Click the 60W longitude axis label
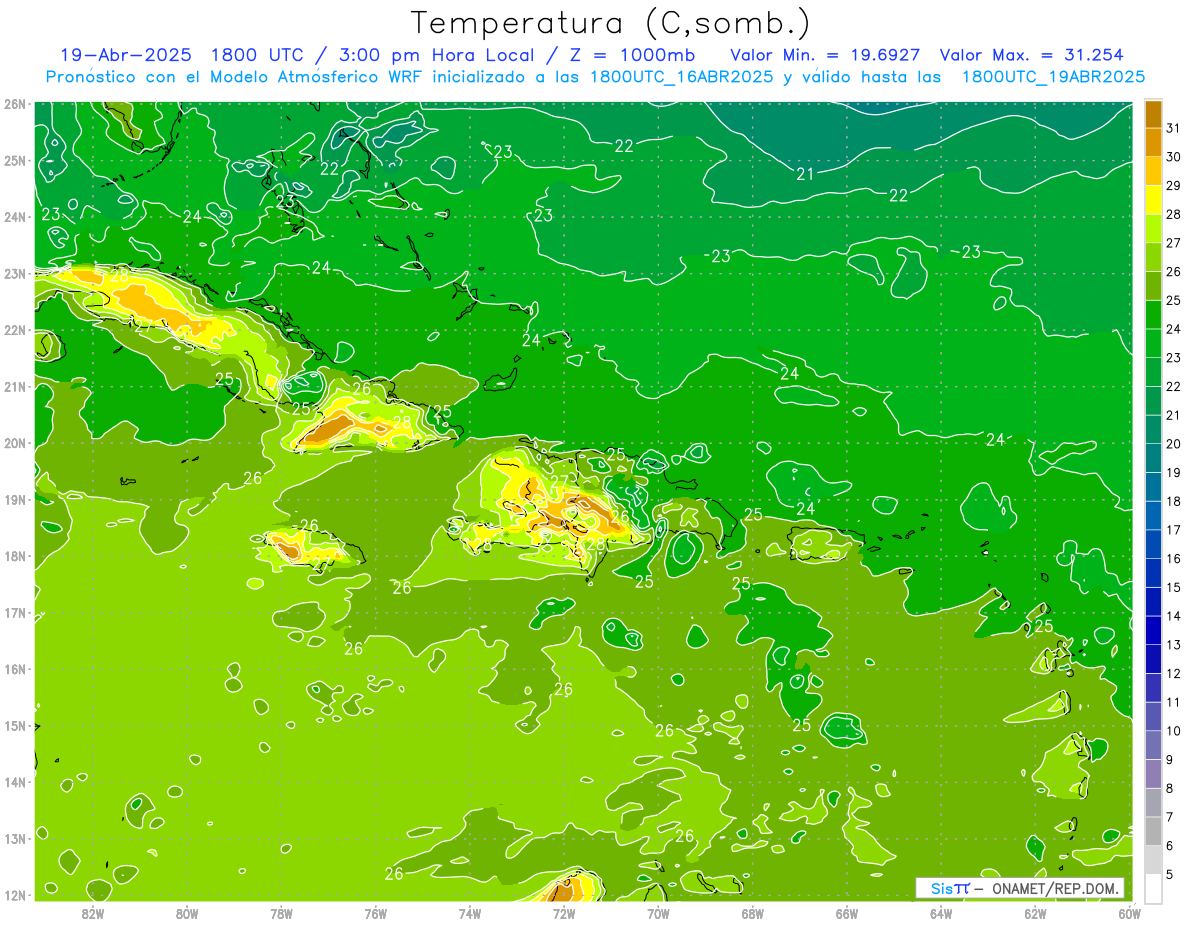Image resolution: width=1200 pixels, height=927 pixels. click(x=1129, y=913)
